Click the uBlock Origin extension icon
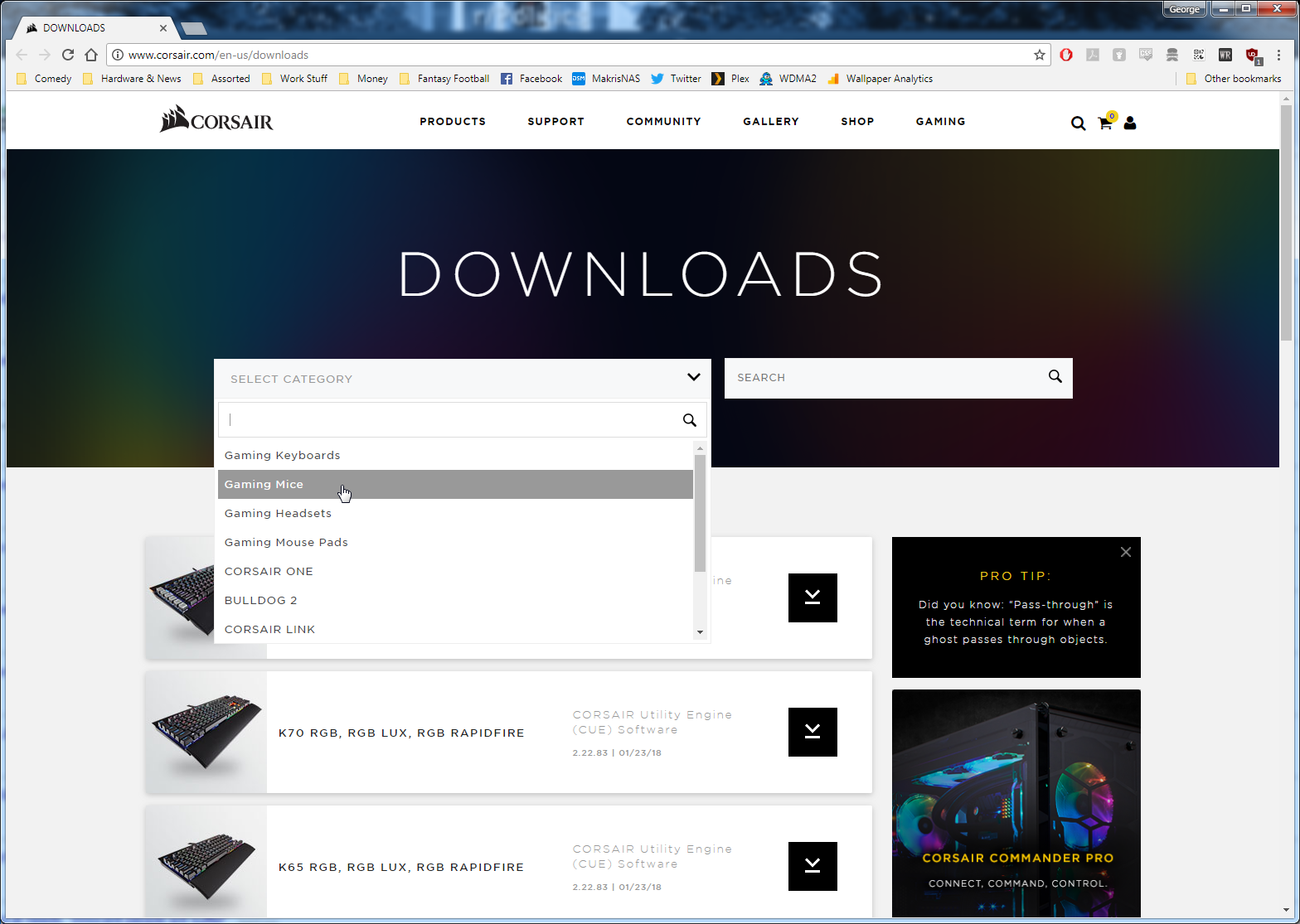The height and width of the screenshot is (924, 1300). point(1253,56)
